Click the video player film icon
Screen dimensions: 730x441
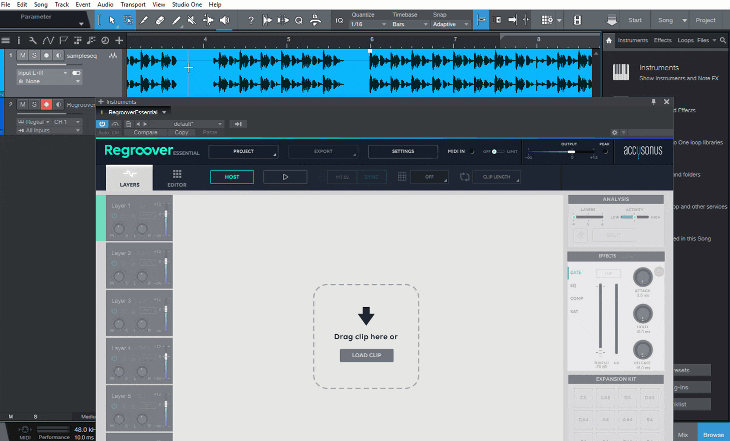tap(577, 20)
